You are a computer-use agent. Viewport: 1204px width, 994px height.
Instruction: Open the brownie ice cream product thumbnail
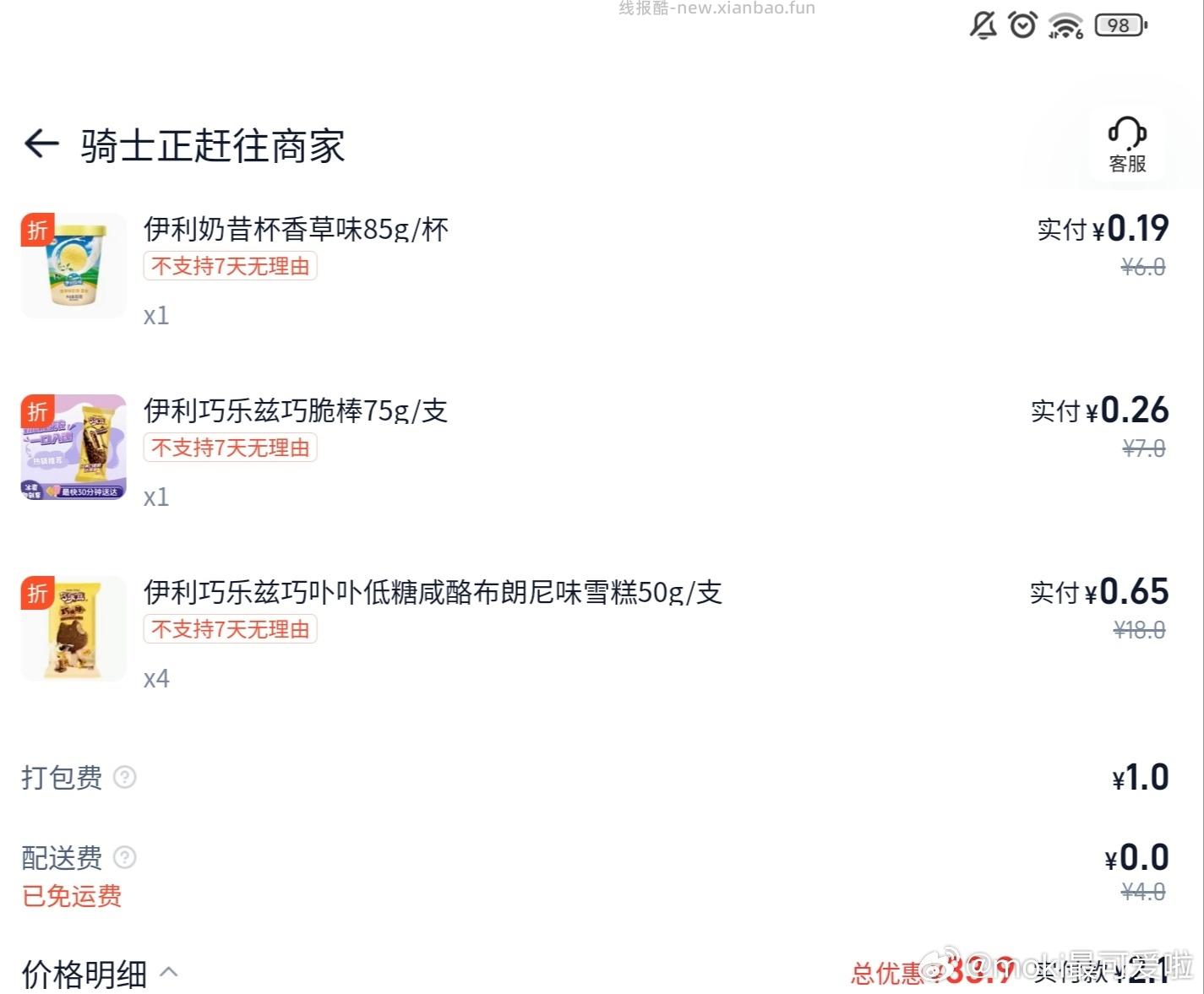pyautogui.click(x=73, y=627)
